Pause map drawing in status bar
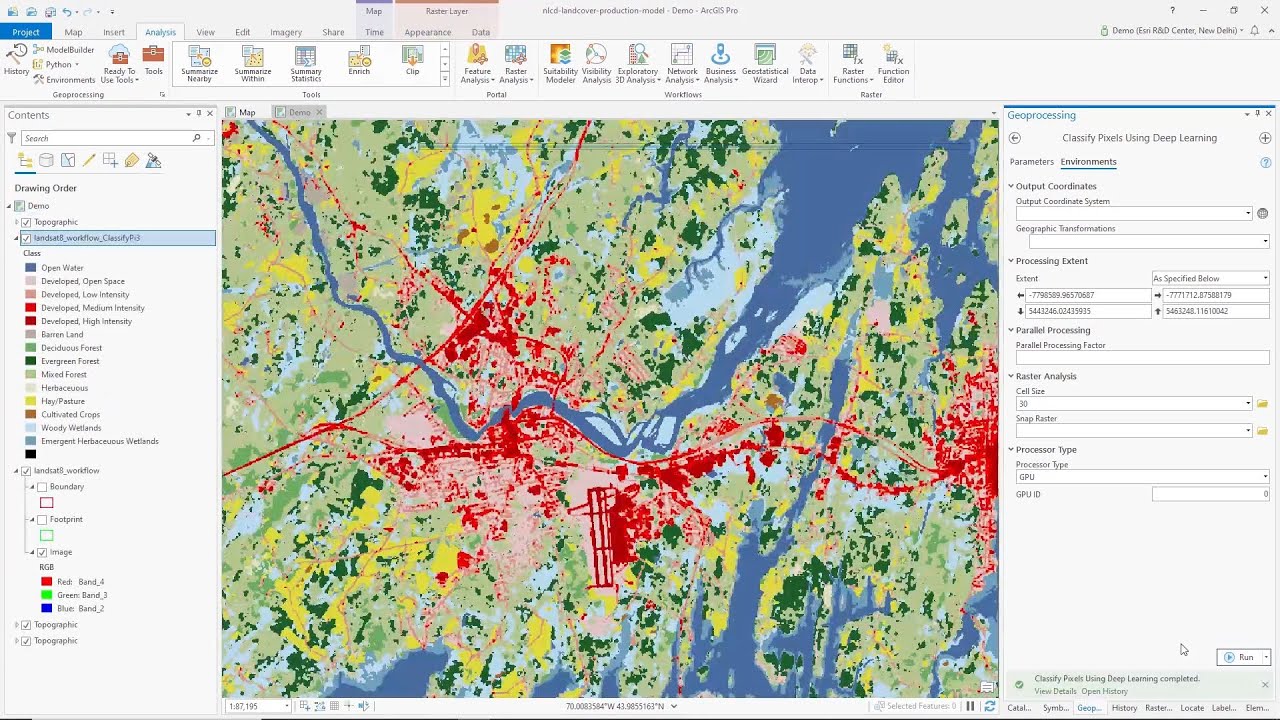This screenshot has height=720, width=1280. [x=970, y=706]
